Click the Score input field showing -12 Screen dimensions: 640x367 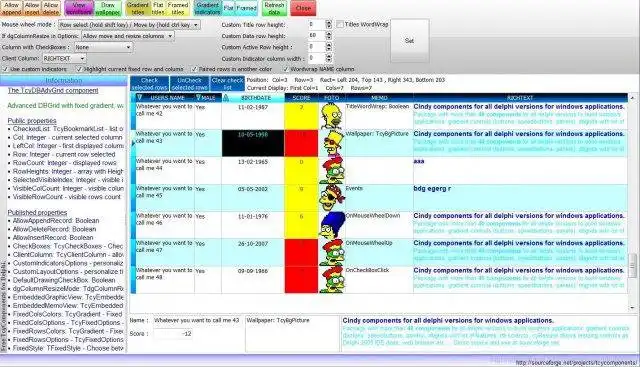tap(173, 334)
